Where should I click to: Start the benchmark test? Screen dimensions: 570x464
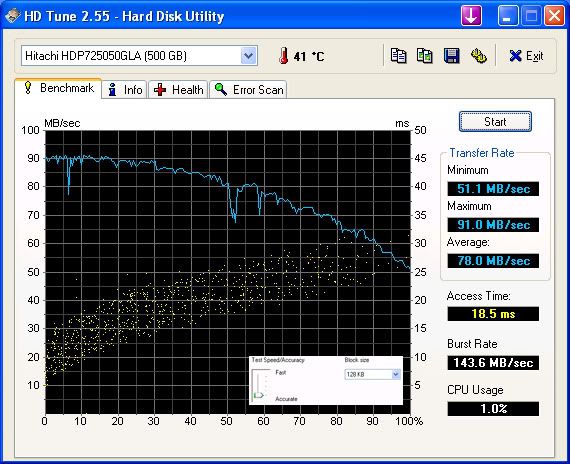(495, 122)
